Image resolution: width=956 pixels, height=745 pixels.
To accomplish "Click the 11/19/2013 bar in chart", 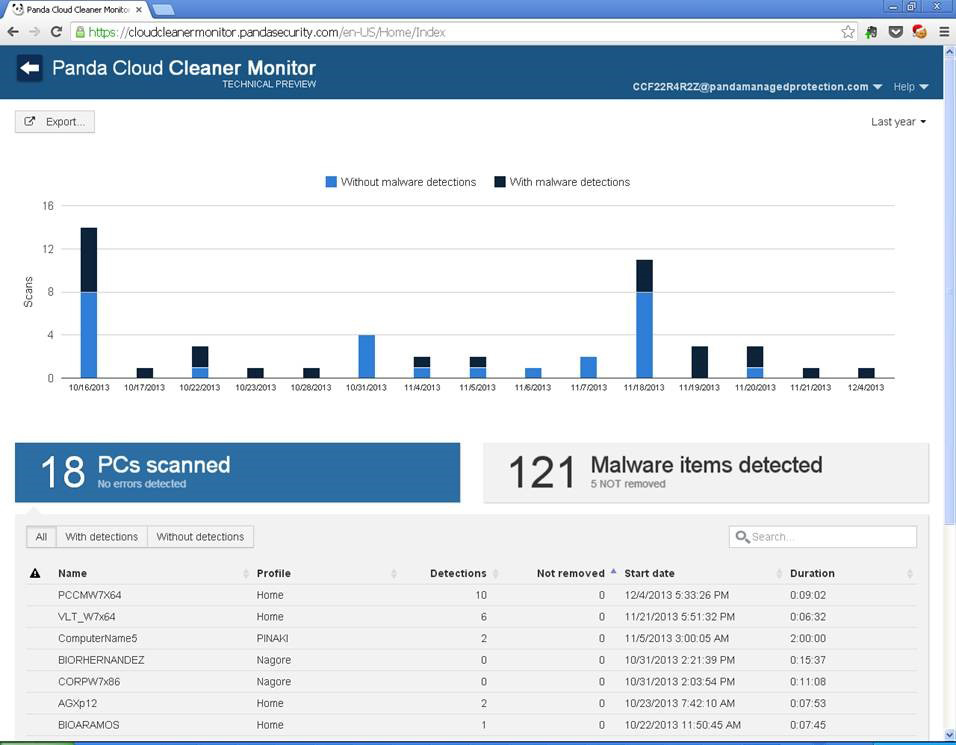I will pos(699,362).
